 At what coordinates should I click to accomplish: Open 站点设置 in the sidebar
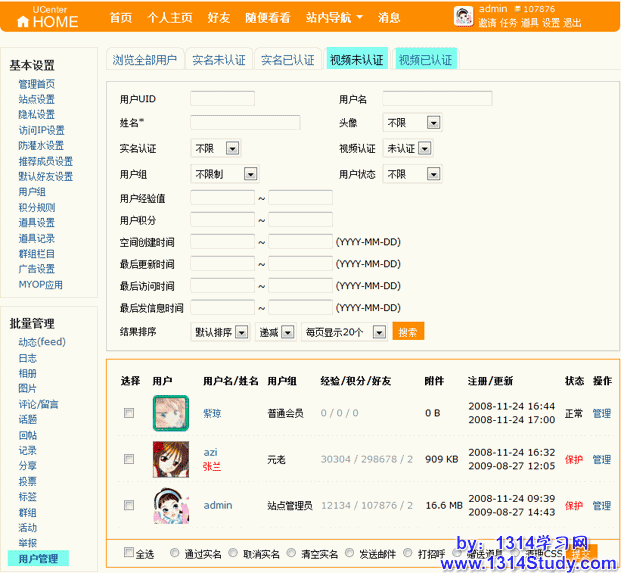36,100
